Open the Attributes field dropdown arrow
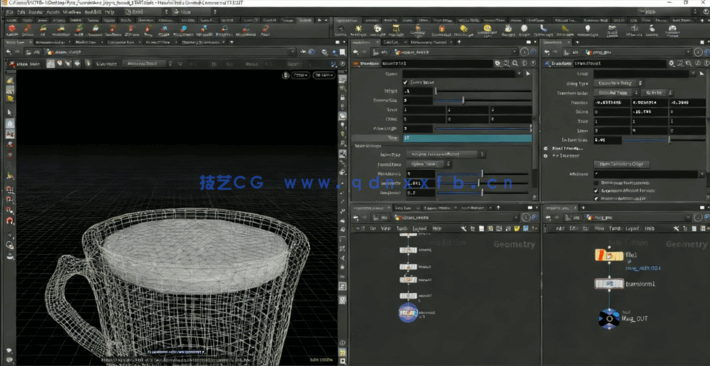The image size is (710, 366). [702, 174]
